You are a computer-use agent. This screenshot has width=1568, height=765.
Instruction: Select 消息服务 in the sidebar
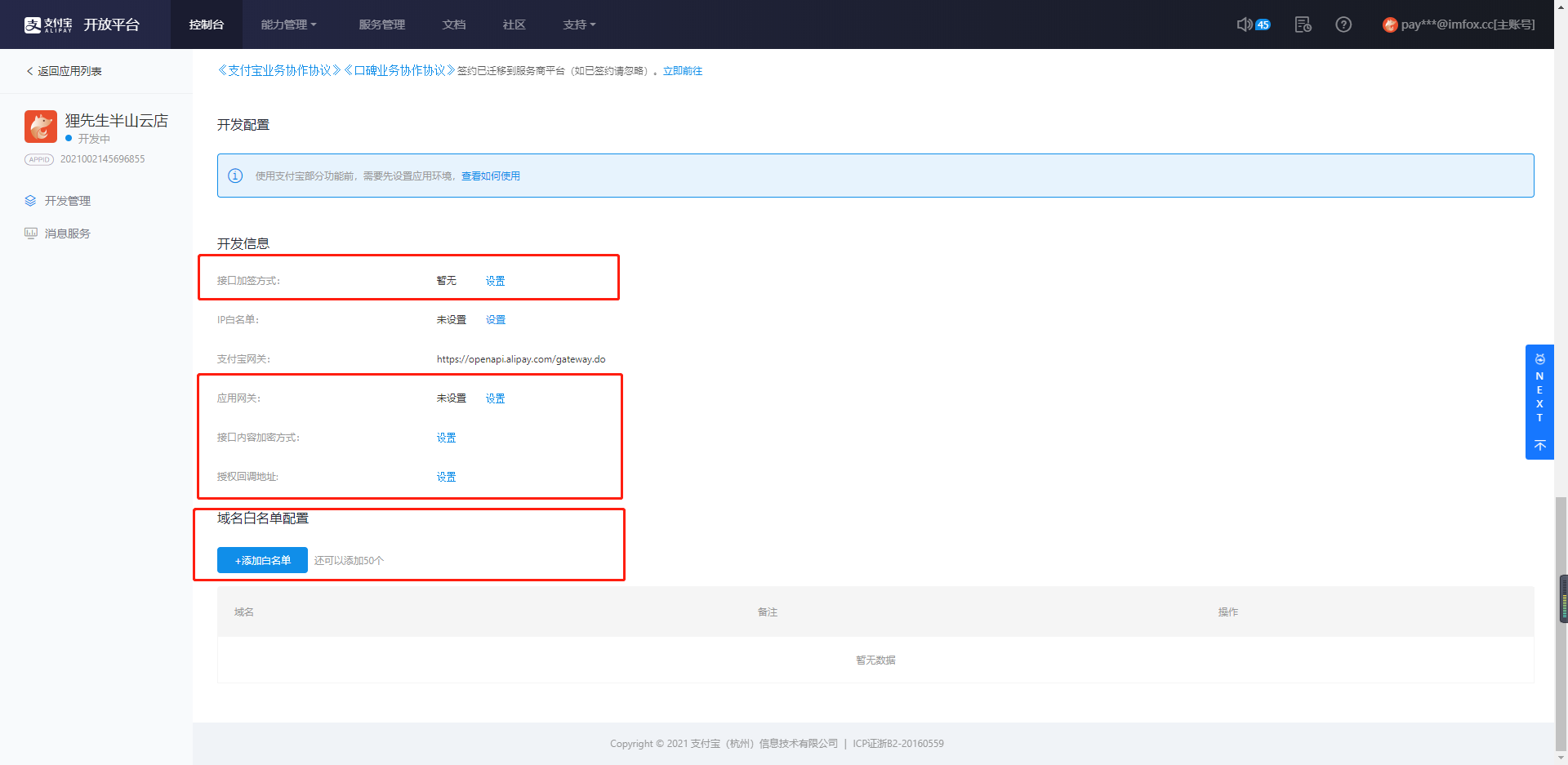[68, 234]
